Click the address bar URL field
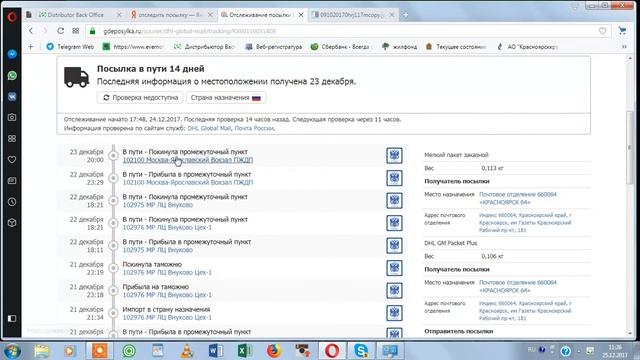The image size is (640, 360). [x=347, y=31]
